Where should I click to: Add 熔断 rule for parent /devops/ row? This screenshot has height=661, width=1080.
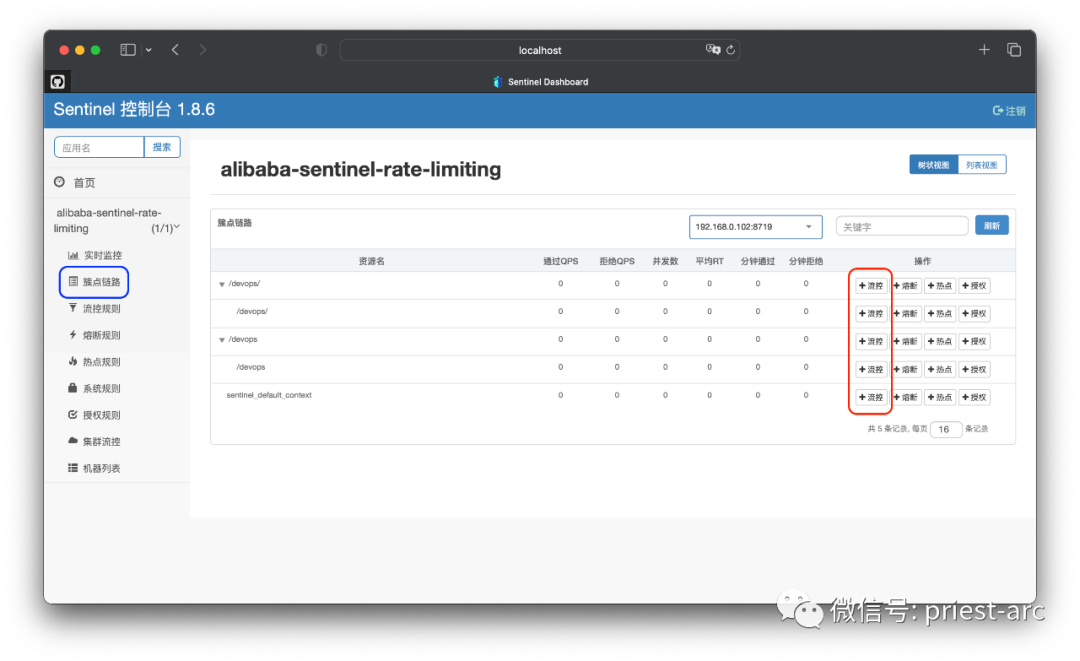point(905,286)
